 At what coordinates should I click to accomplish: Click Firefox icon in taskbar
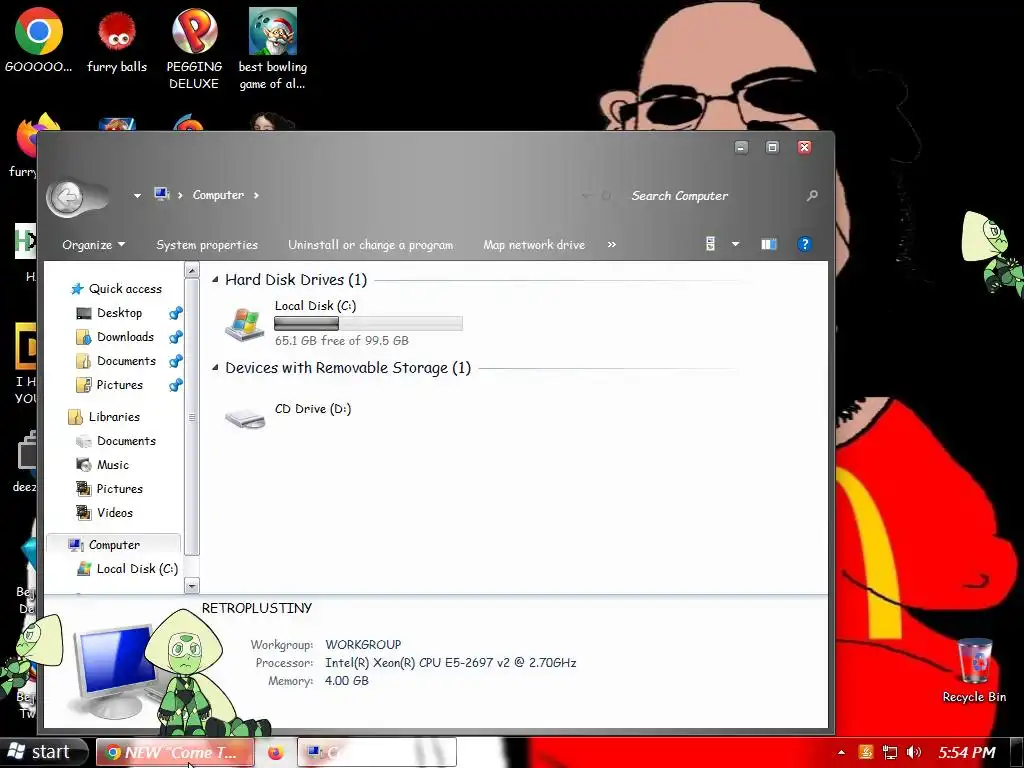(275, 753)
